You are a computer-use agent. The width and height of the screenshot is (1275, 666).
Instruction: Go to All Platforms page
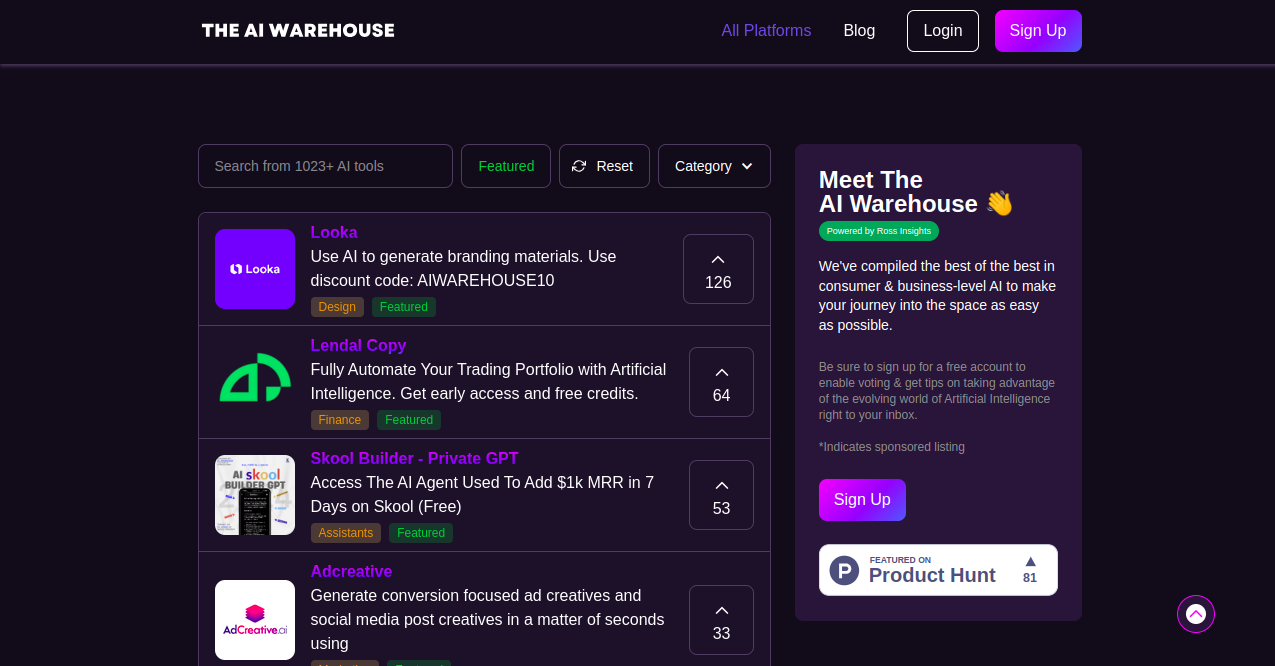[766, 30]
